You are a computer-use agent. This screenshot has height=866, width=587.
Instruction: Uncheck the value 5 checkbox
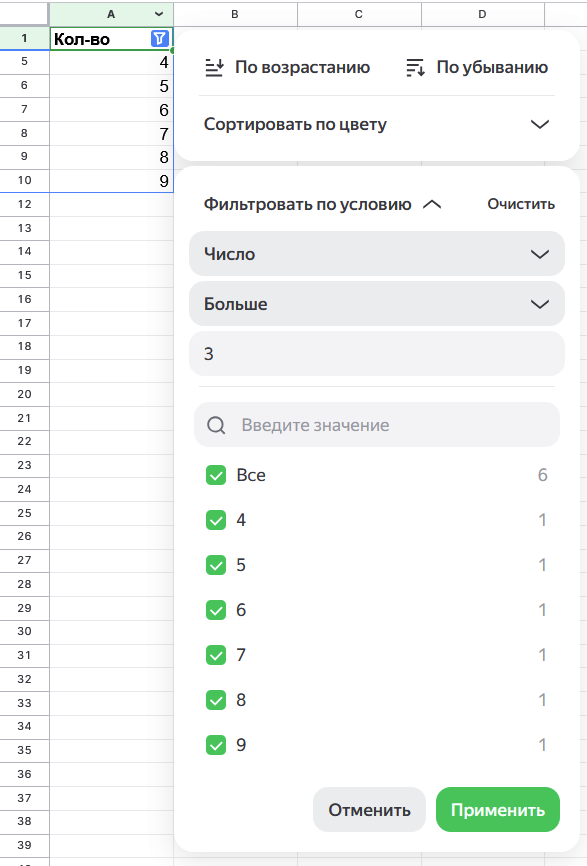tap(216, 565)
